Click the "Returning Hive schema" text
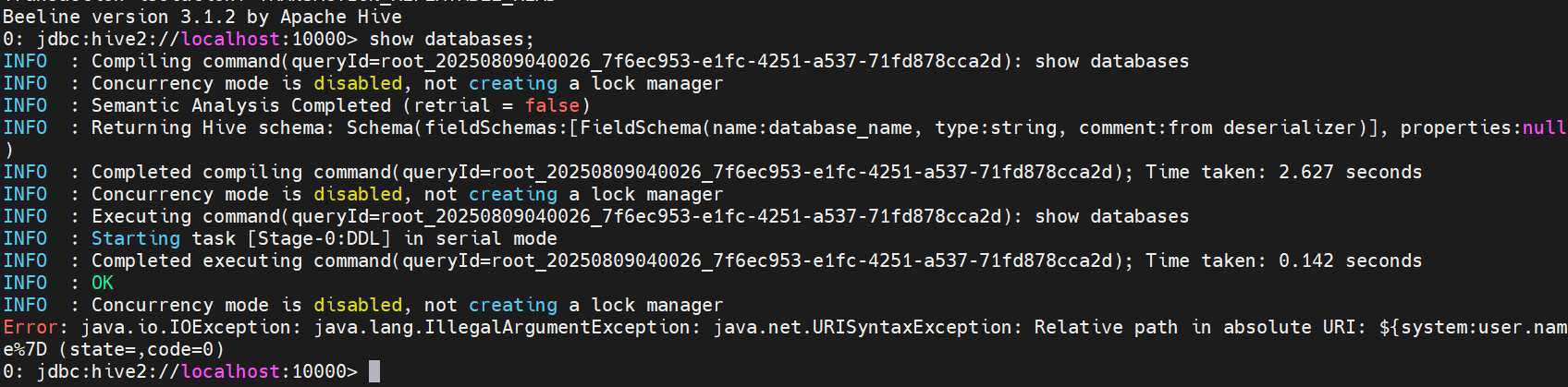The height and width of the screenshot is (387, 1568). click(x=207, y=127)
